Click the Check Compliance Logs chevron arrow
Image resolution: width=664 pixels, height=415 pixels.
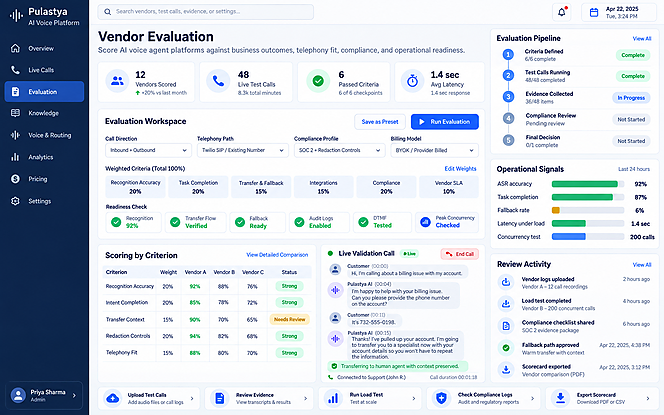pyautogui.click(x=532, y=398)
